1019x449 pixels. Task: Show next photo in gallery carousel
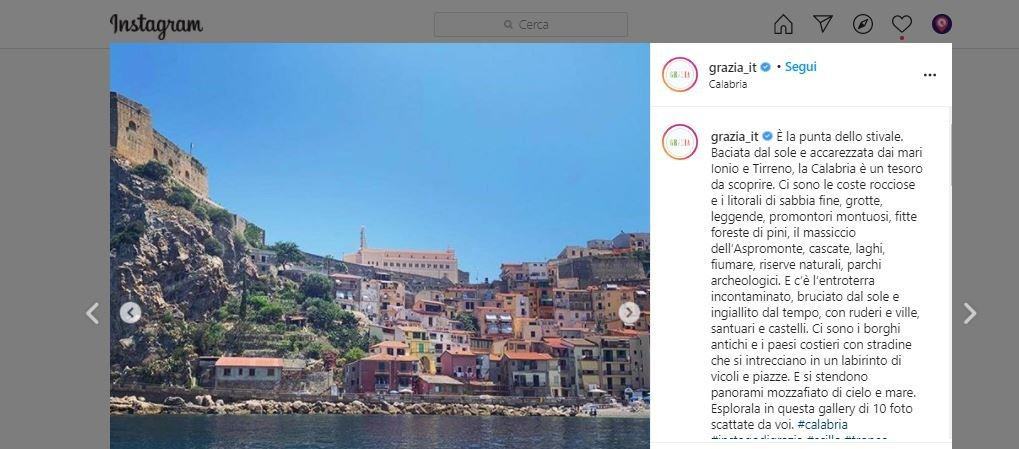pos(628,313)
